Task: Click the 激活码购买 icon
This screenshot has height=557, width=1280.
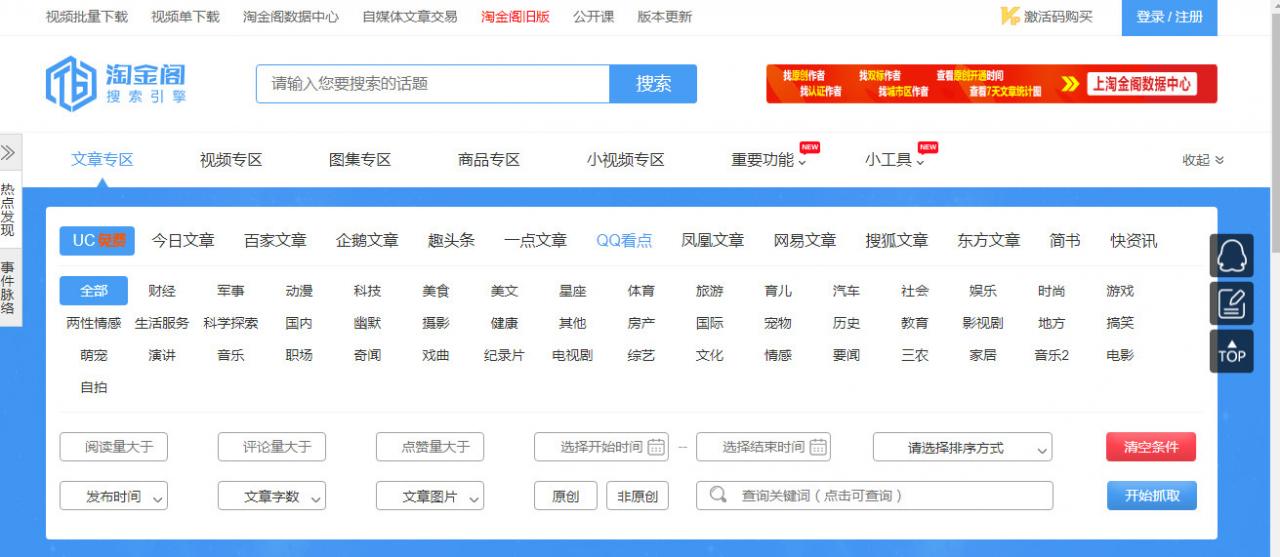Action: click(x=1010, y=16)
